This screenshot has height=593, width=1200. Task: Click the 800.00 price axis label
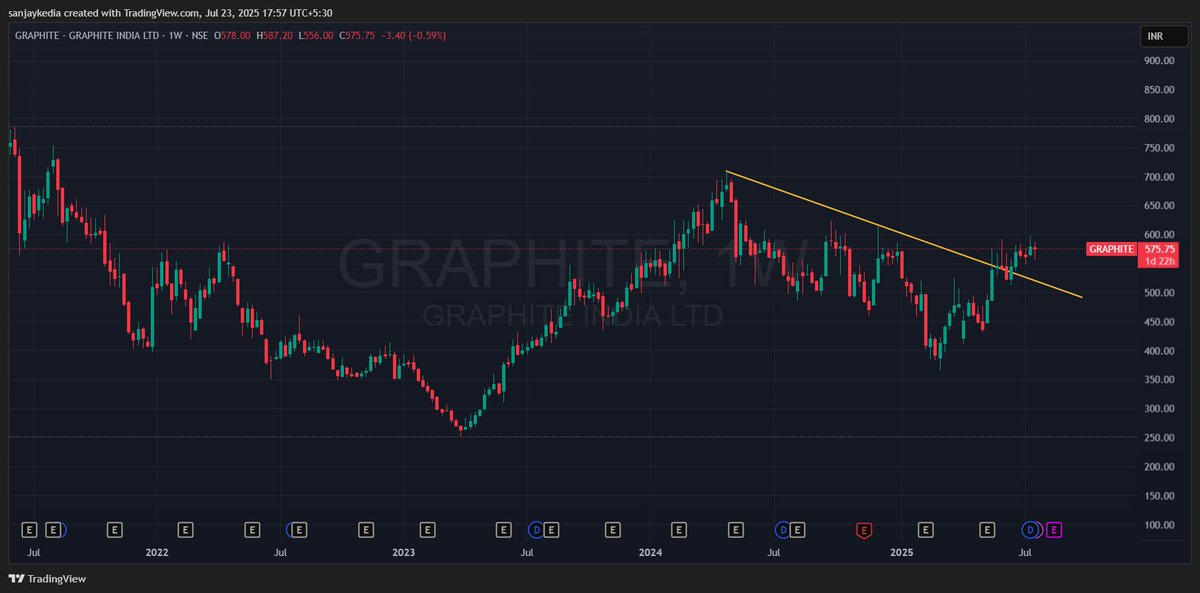[1159, 119]
